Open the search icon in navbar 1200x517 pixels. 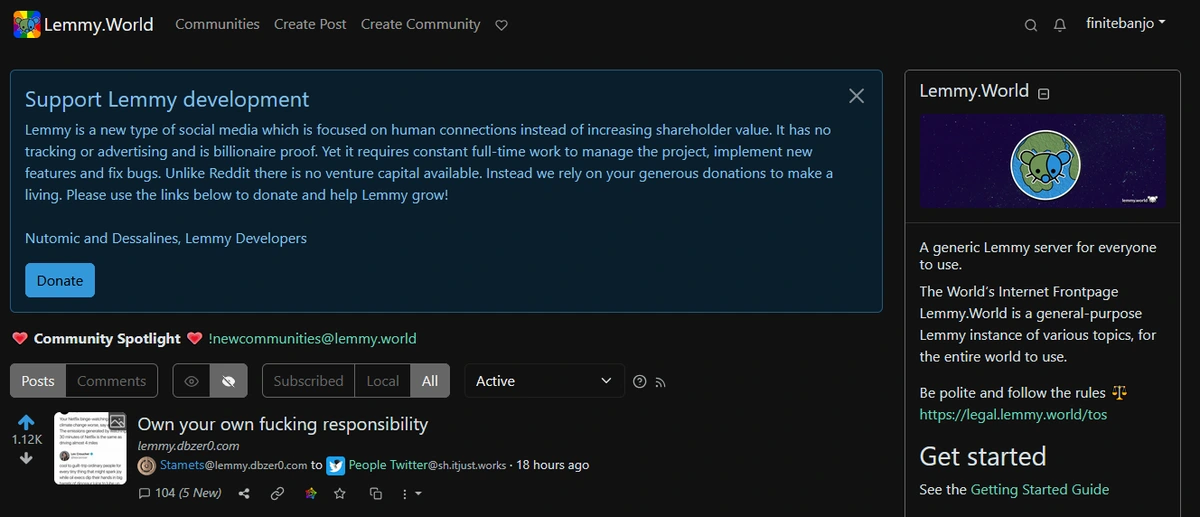1031,25
